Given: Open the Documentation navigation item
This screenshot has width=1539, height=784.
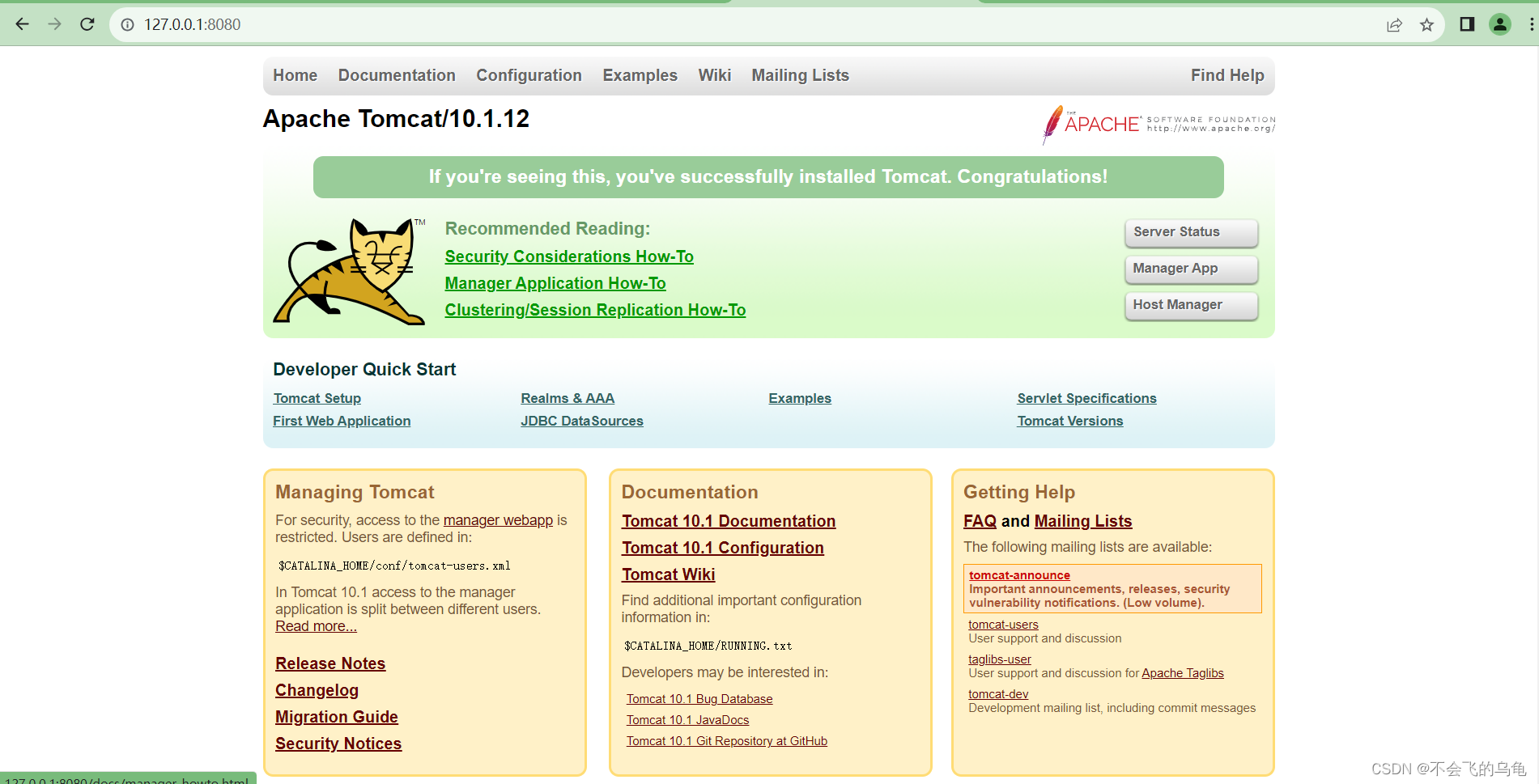Looking at the screenshot, I should point(397,75).
